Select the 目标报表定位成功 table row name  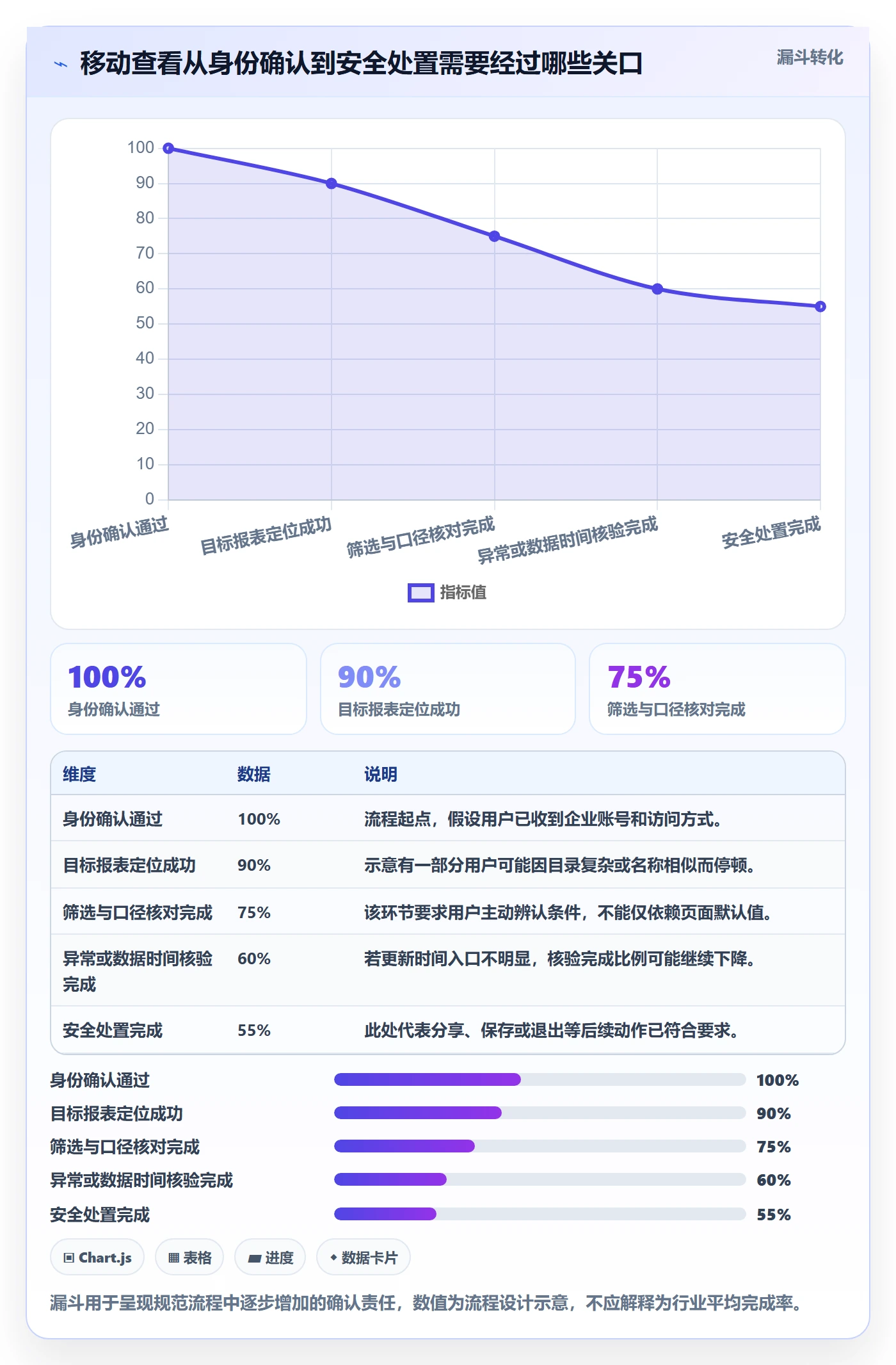point(129,865)
